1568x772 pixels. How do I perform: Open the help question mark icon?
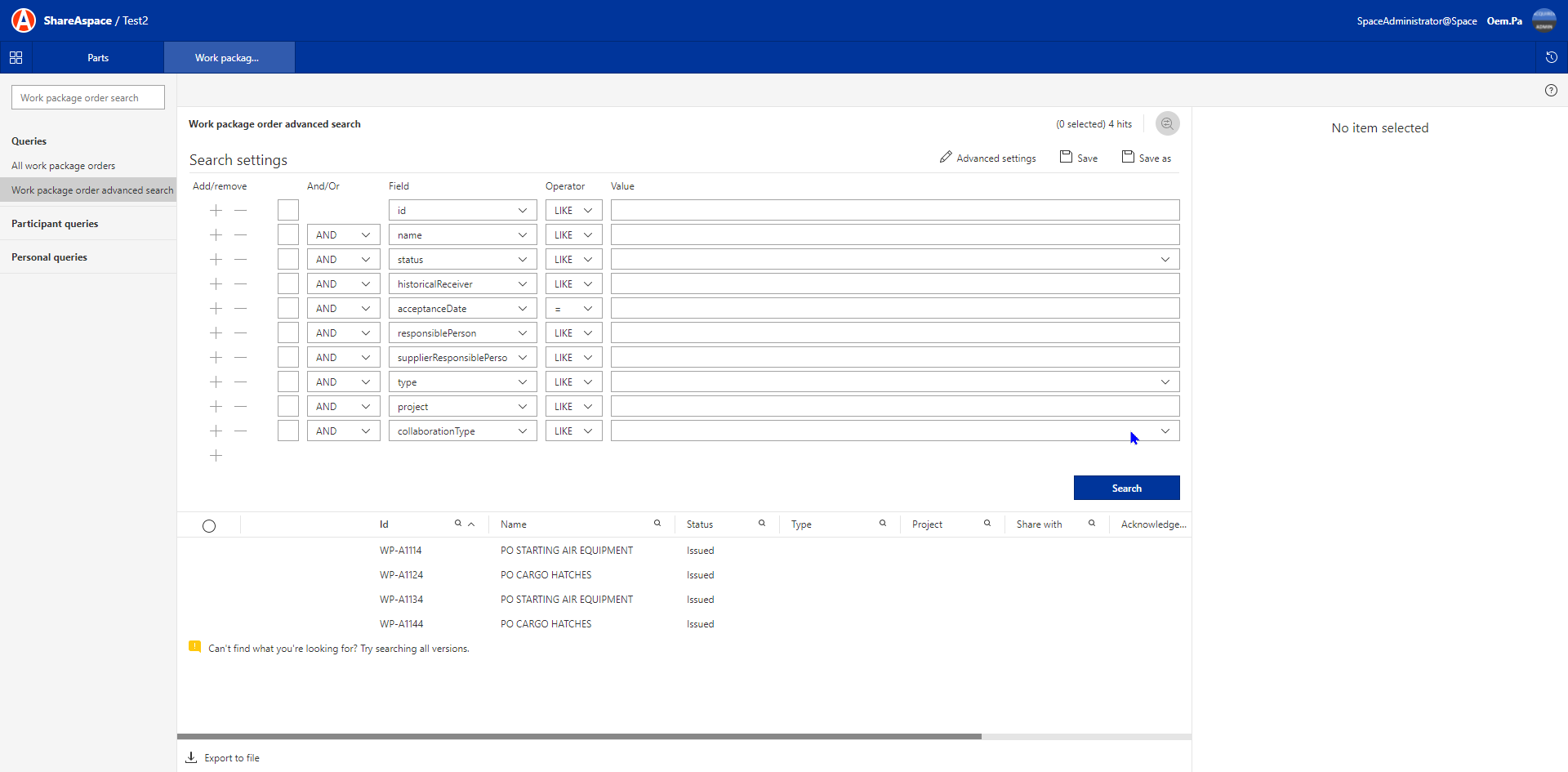[1551, 91]
